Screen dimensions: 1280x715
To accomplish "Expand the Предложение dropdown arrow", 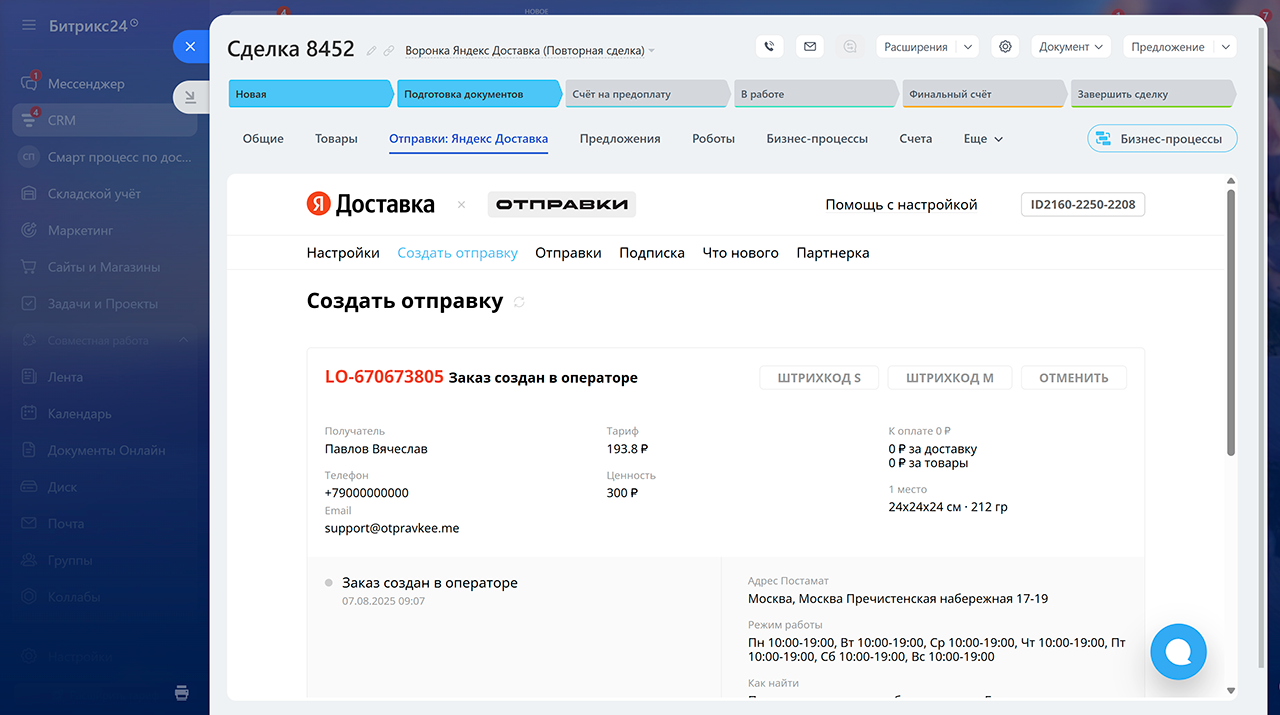I will pos(1226,47).
